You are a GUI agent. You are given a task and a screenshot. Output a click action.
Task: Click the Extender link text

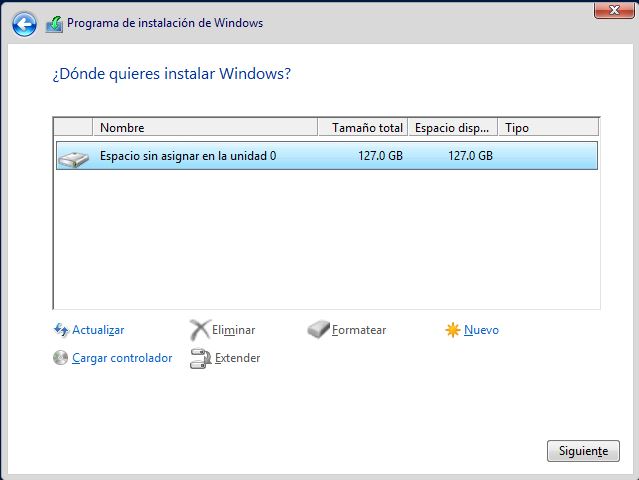[238, 358]
